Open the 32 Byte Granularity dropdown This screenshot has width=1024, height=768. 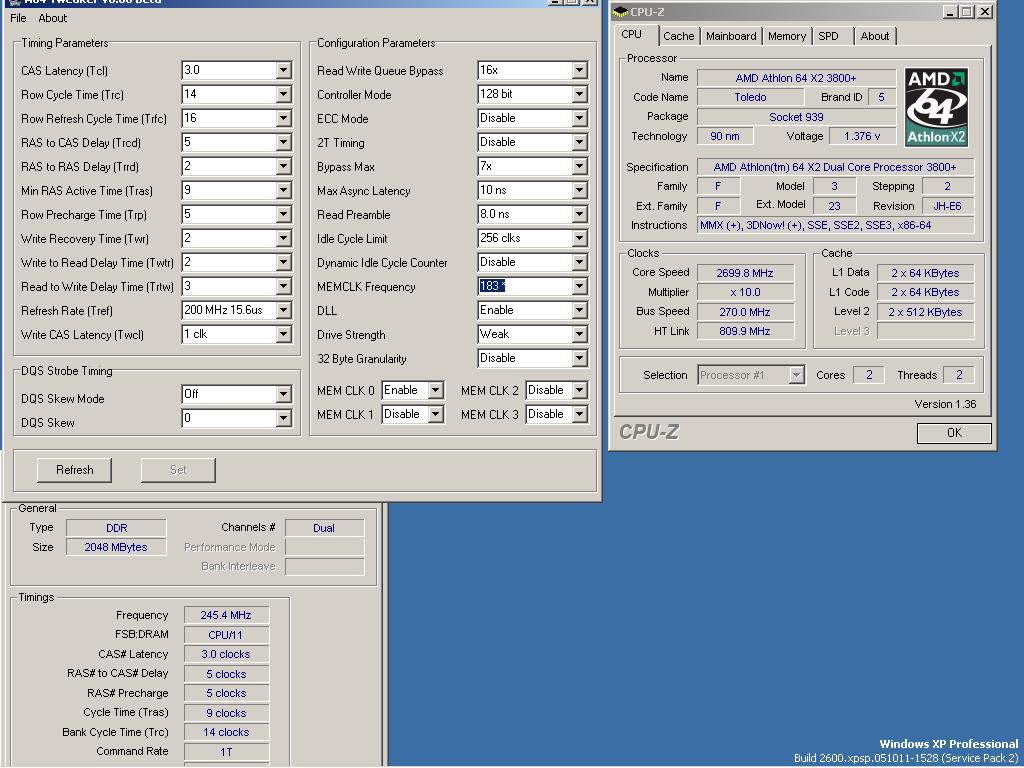[579, 359]
